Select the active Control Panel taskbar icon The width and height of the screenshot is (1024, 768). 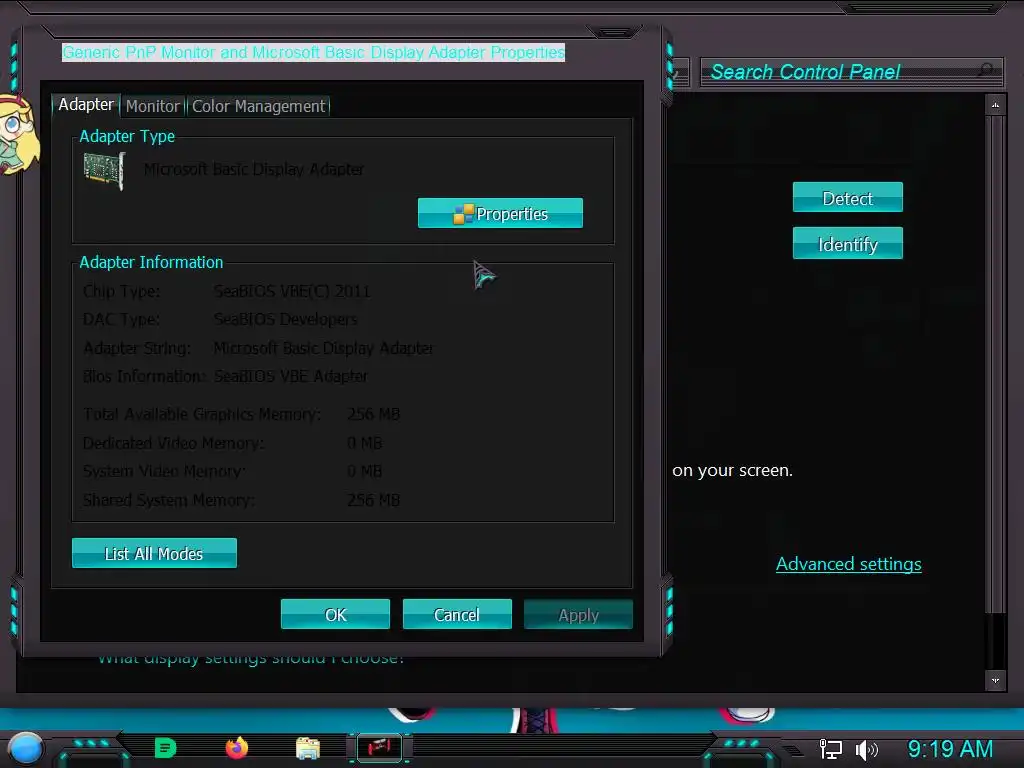tap(379, 748)
